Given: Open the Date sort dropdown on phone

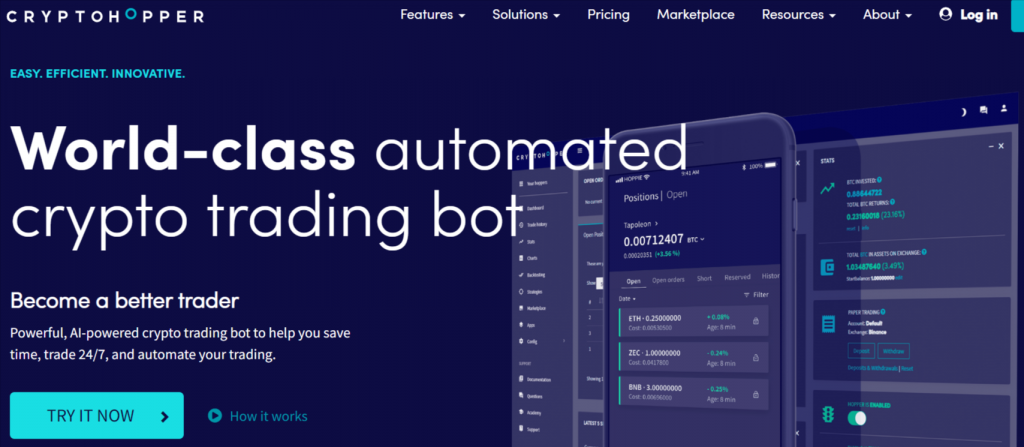Looking at the screenshot, I should pos(627,299).
